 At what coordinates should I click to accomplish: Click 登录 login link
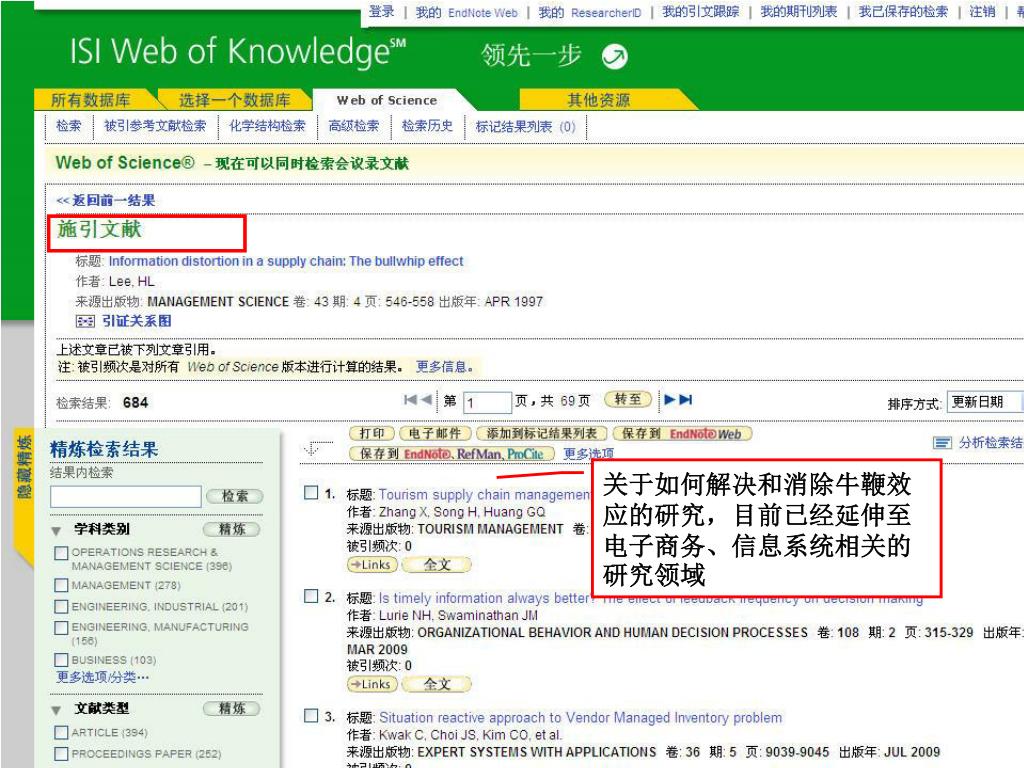tap(381, 11)
